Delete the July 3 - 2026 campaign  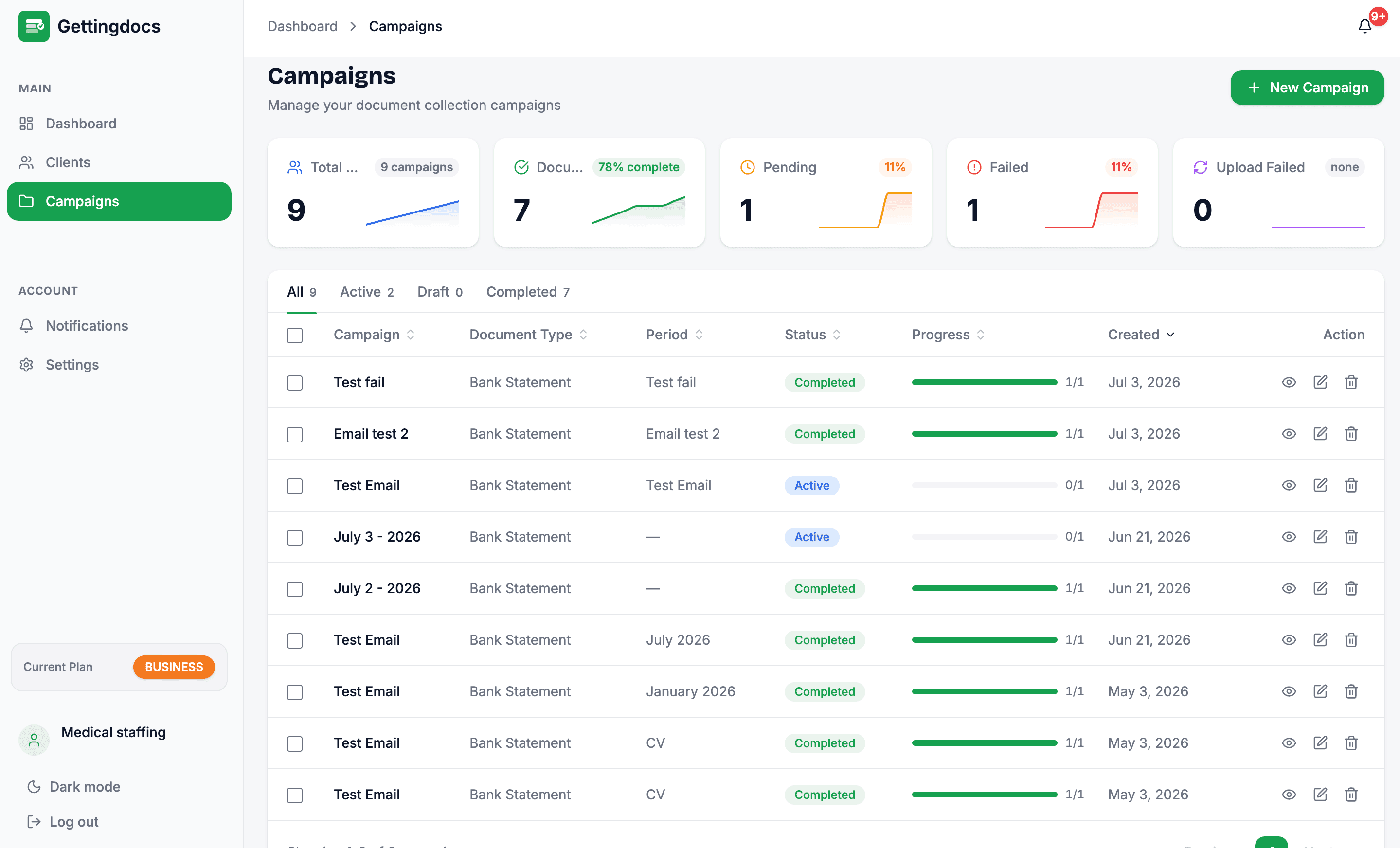coord(1351,537)
